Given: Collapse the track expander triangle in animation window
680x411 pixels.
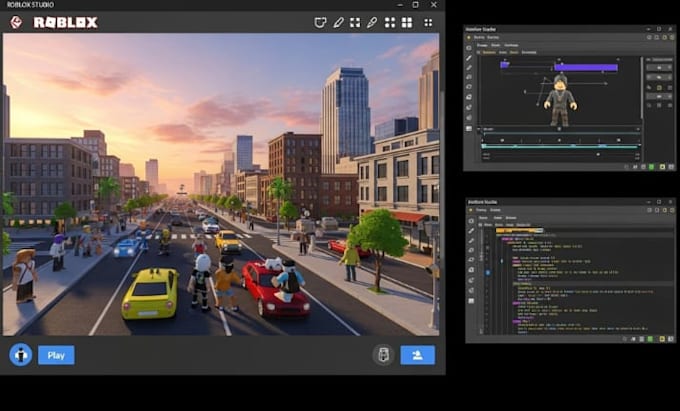Looking at the screenshot, I should tap(478, 129).
